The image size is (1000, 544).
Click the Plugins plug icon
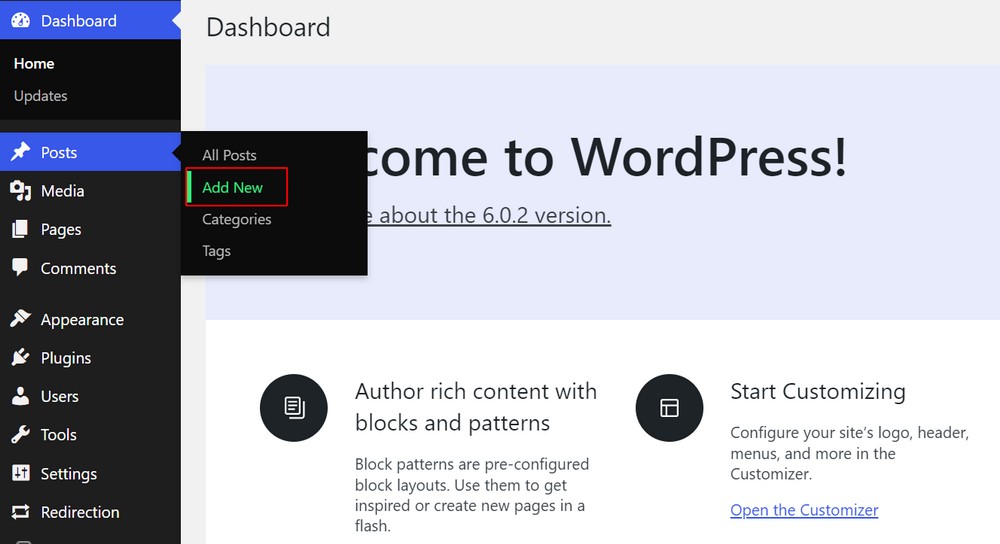20,358
